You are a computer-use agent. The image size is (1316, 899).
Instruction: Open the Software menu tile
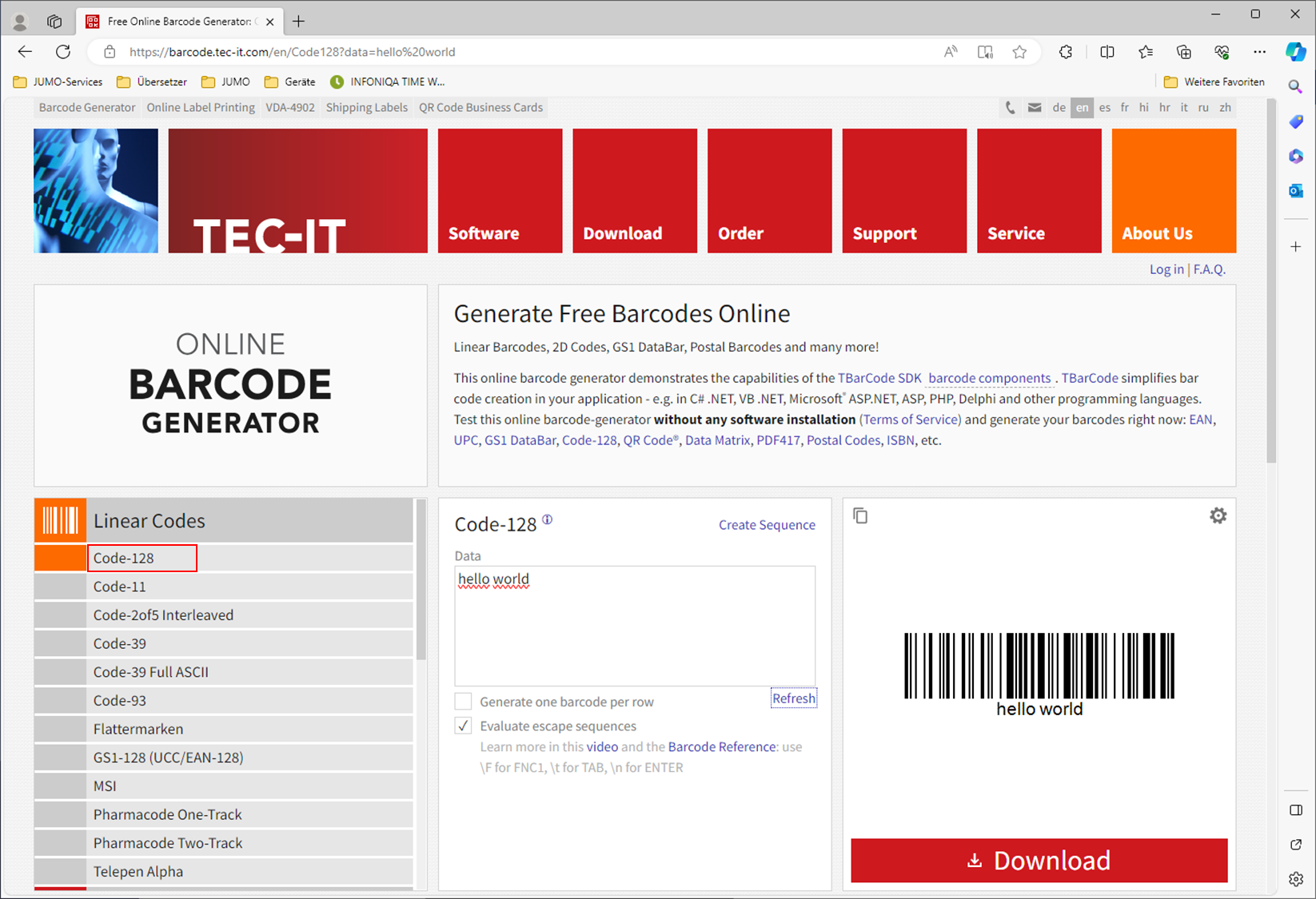click(500, 191)
